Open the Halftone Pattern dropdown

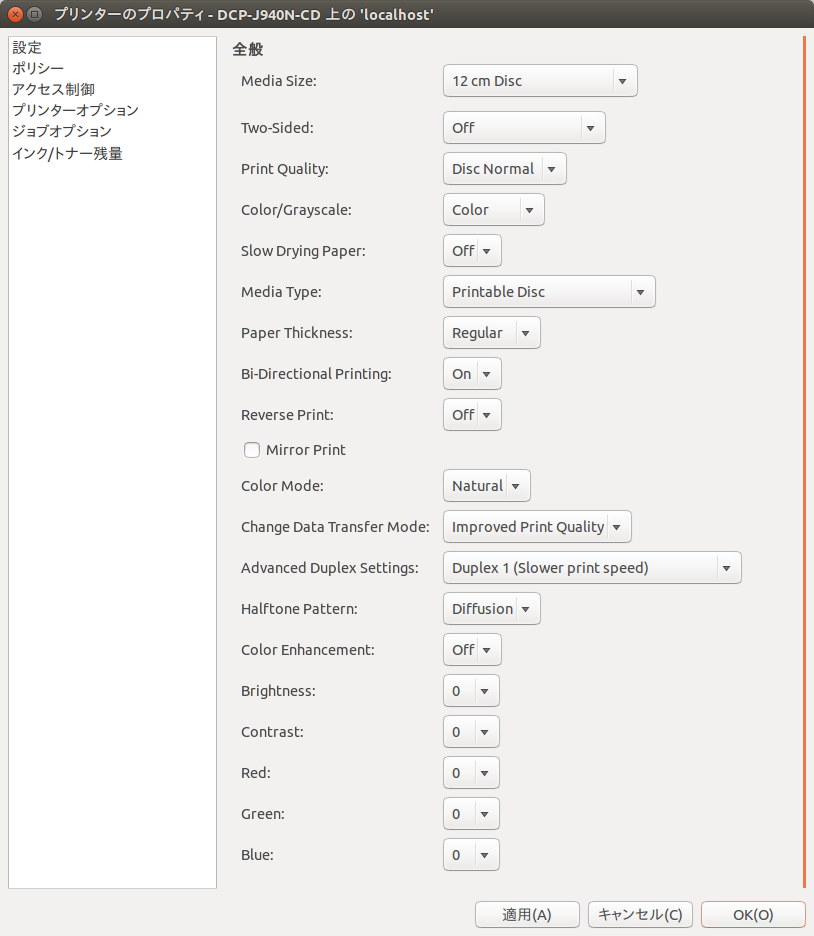pos(492,609)
